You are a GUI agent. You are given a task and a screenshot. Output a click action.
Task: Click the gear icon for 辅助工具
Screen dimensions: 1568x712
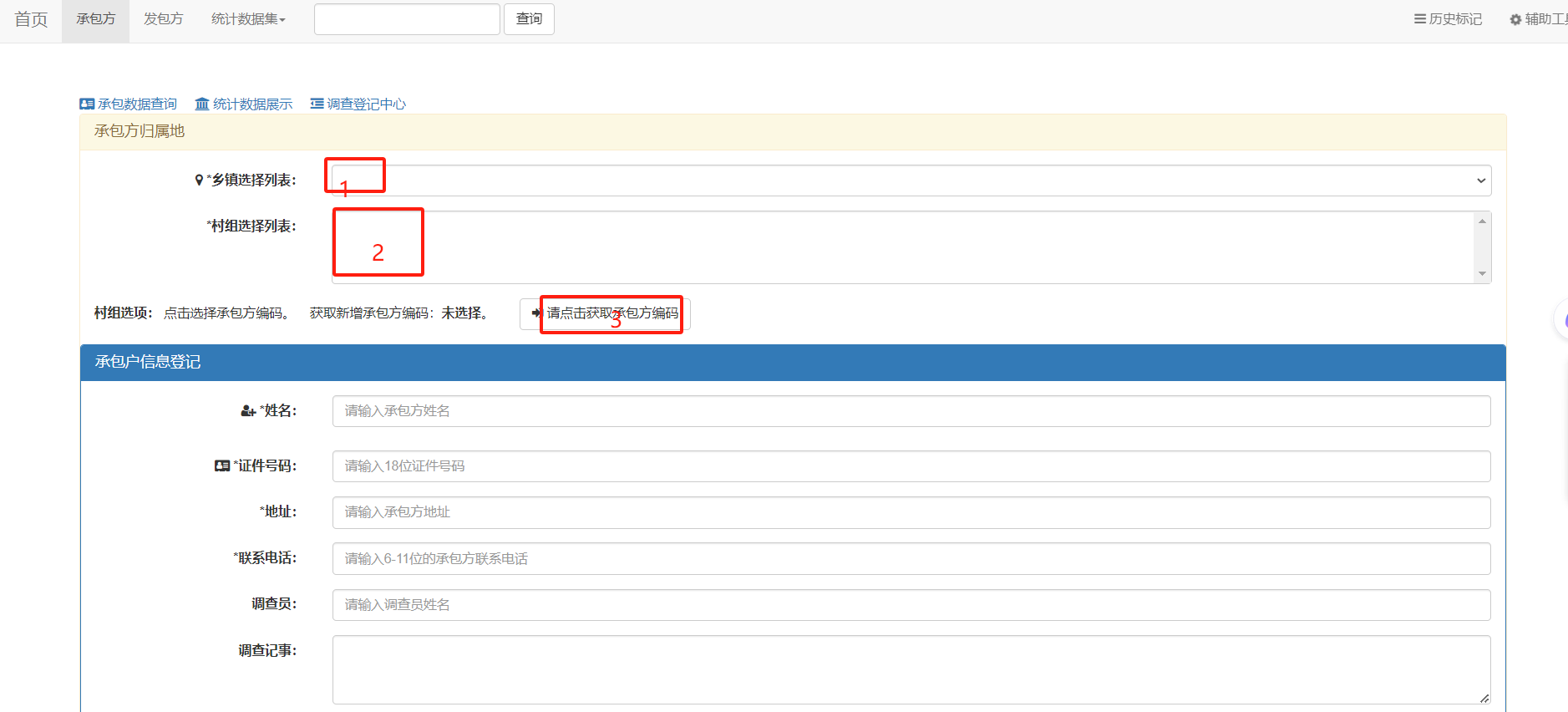pyautogui.click(x=1515, y=19)
